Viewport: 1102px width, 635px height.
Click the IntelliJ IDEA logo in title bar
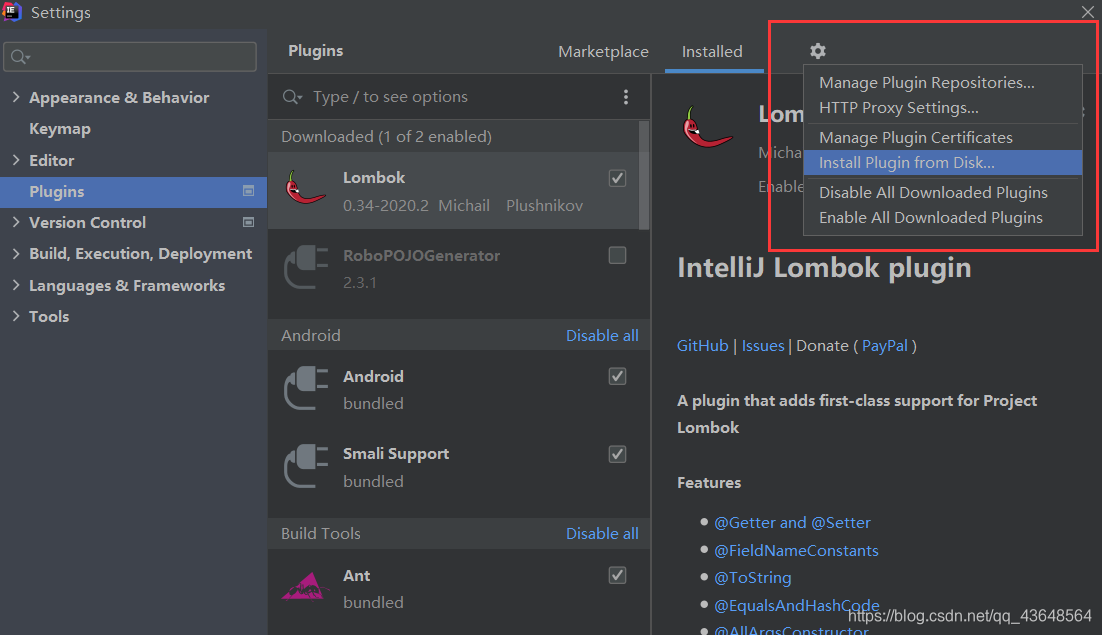pyautogui.click(x=12, y=12)
